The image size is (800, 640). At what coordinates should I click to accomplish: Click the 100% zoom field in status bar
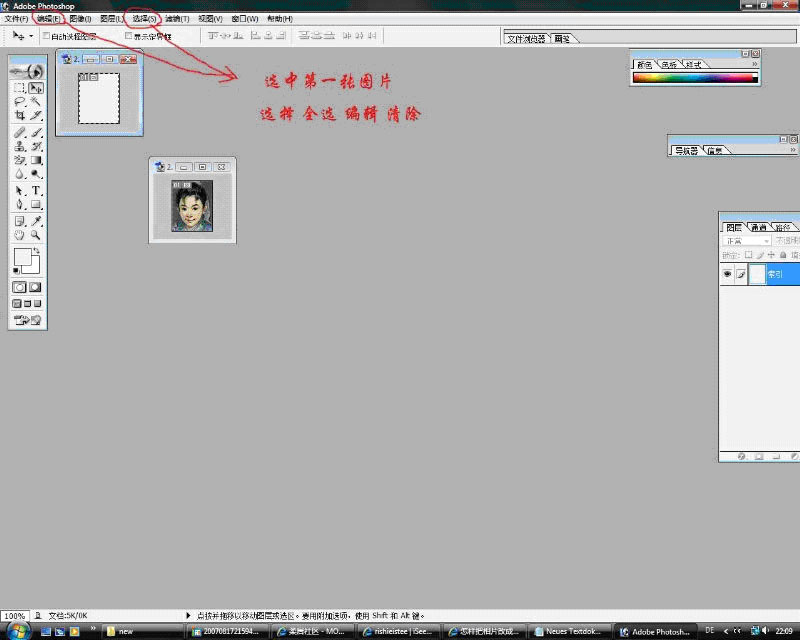tap(14, 616)
